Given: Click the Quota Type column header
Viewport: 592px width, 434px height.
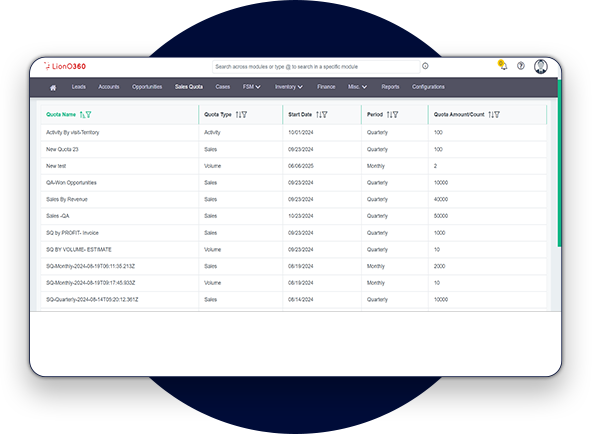Looking at the screenshot, I should (218, 114).
